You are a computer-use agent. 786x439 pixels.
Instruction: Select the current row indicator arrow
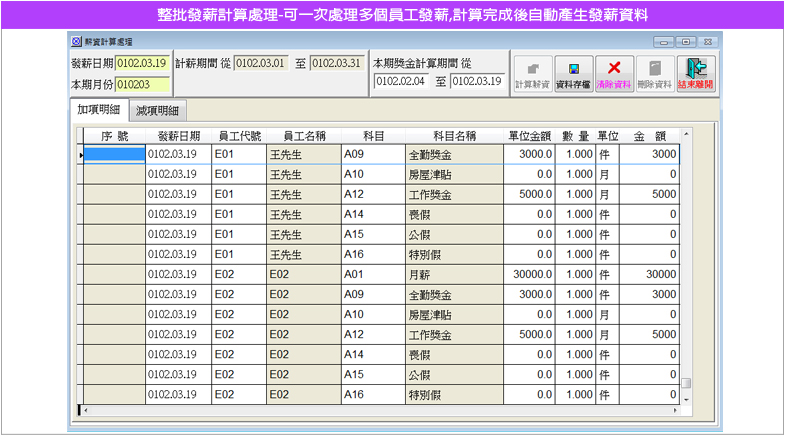tap(81, 155)
